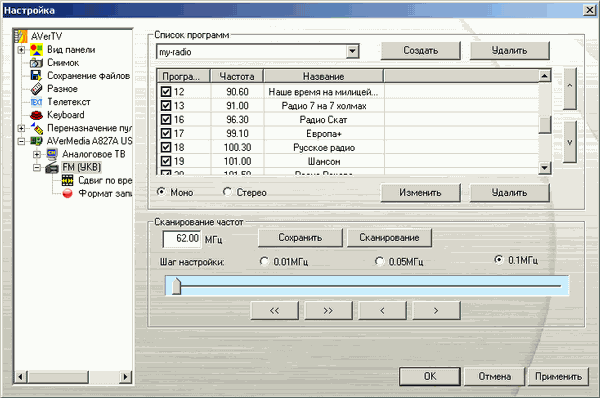
Task: Uncheck program 13 checkbox
Action: pyautogui.click(x=166, y=106)
